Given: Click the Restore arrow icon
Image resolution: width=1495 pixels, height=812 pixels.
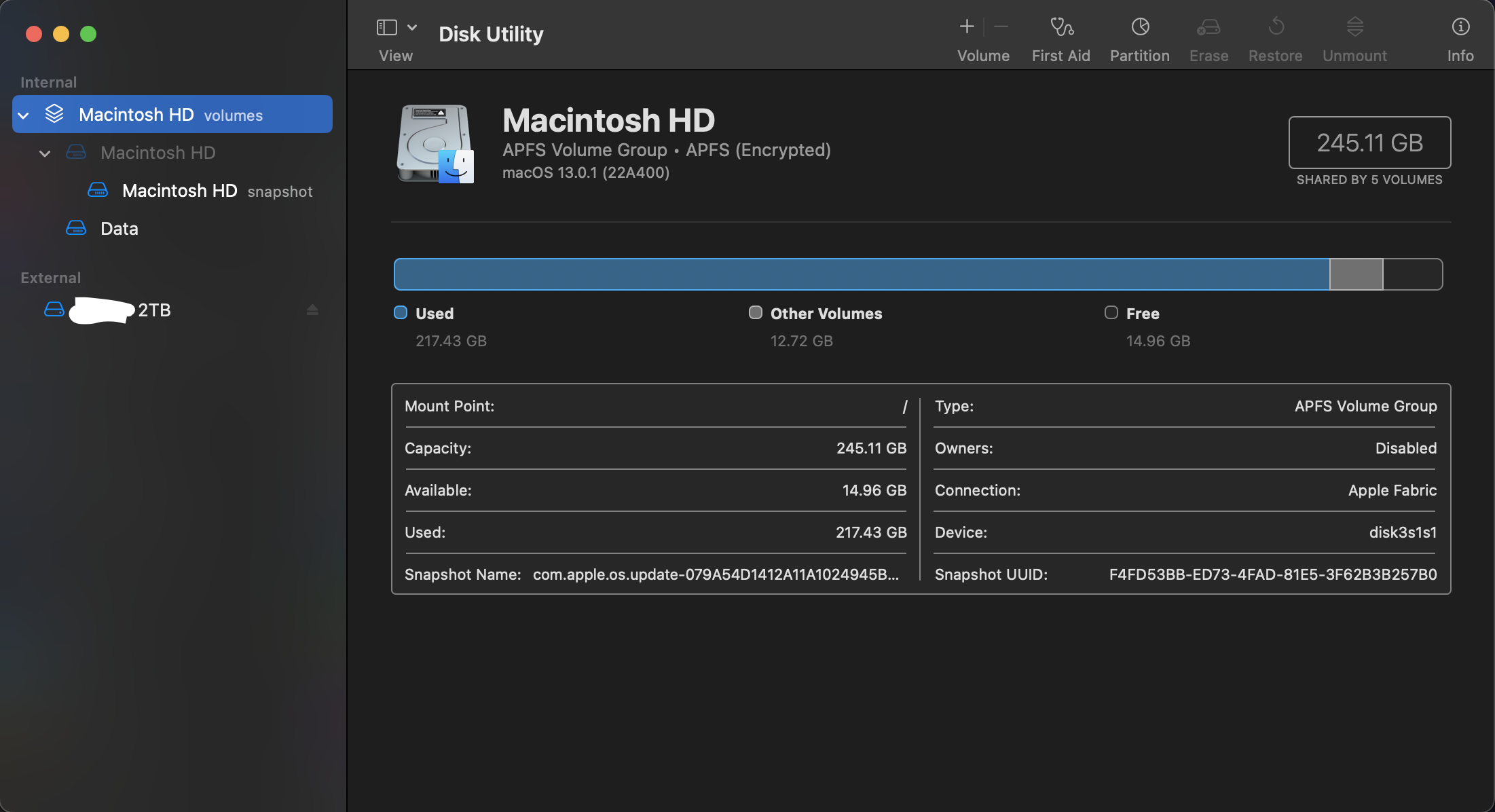Looking at the screenshot, I should [x=1276, y=27].
